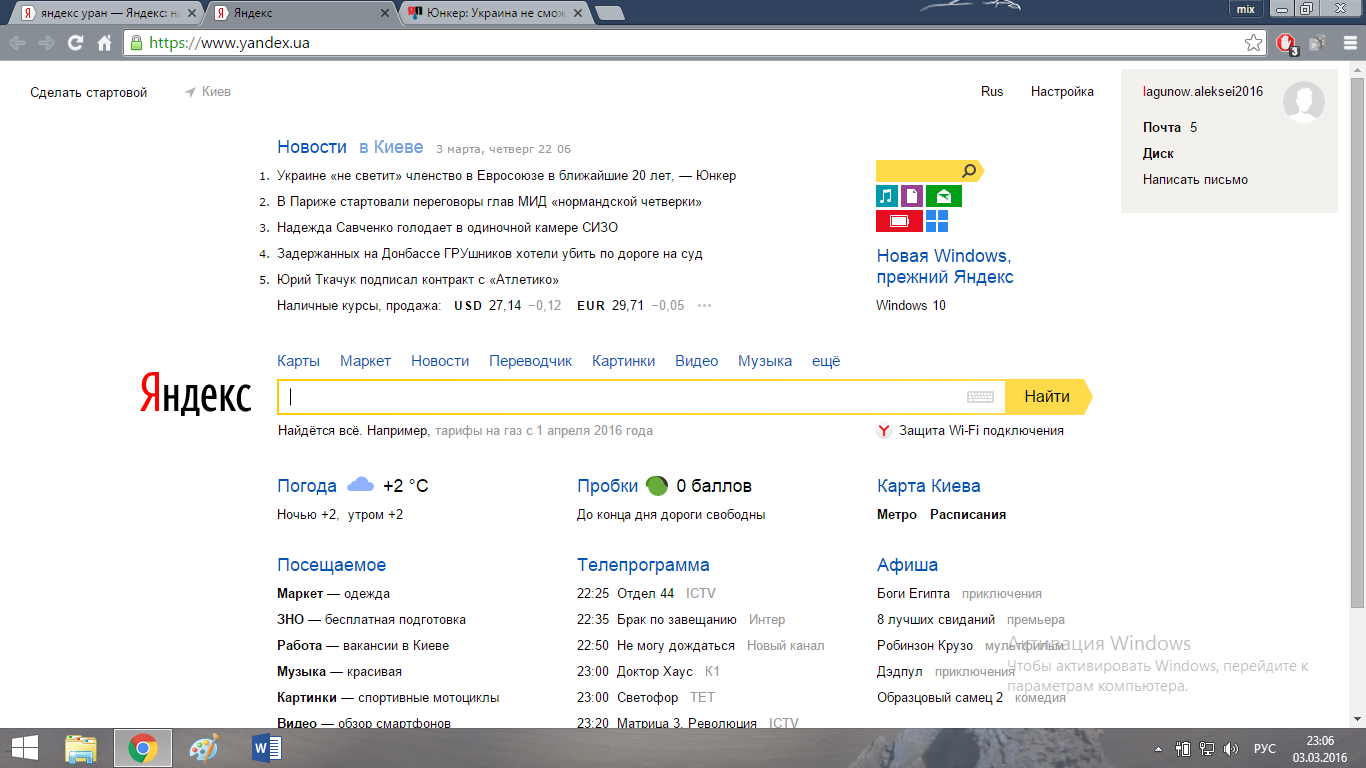The width and height of the screenshot is (1366, 768).
Task: Open the Написать письмо link
Action: [1195, 180]
